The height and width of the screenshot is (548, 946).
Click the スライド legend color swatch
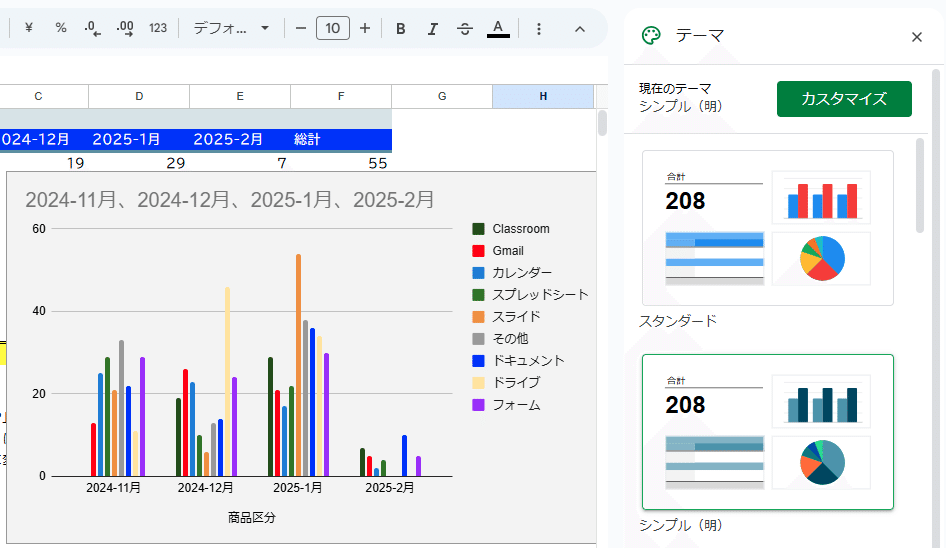click(478, 317)
